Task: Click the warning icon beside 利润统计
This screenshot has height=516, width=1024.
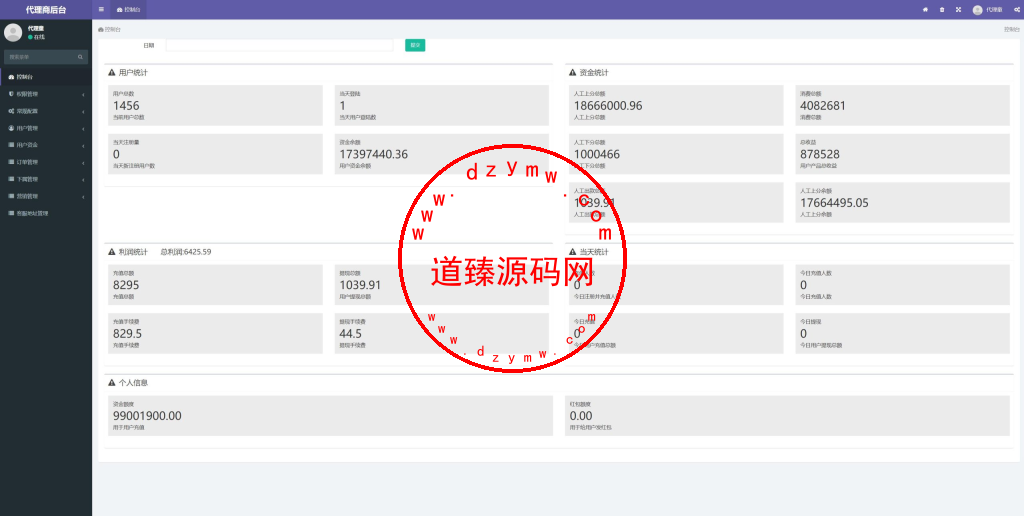Action: click(112, 251)
